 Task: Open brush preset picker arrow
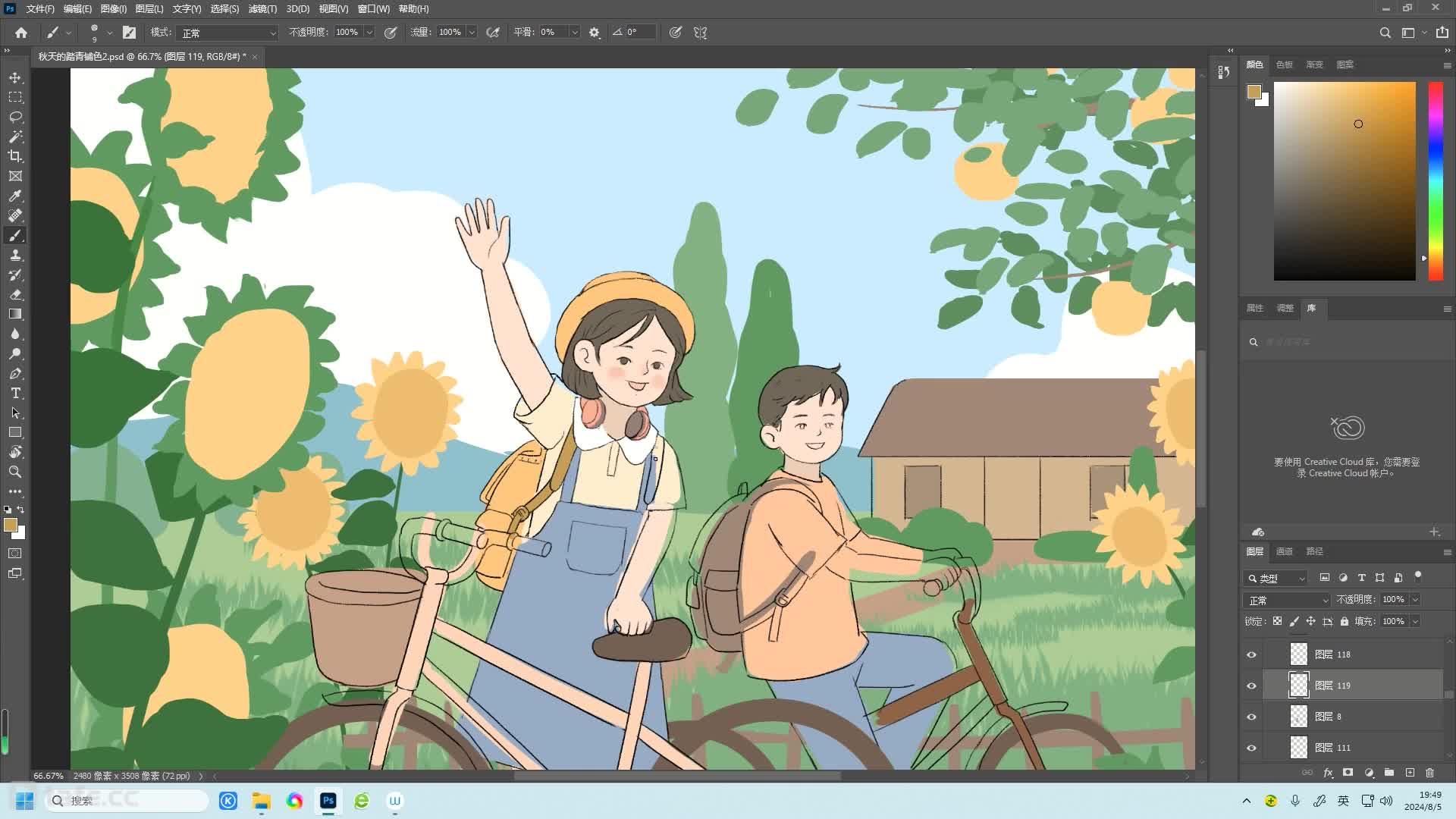110,33
